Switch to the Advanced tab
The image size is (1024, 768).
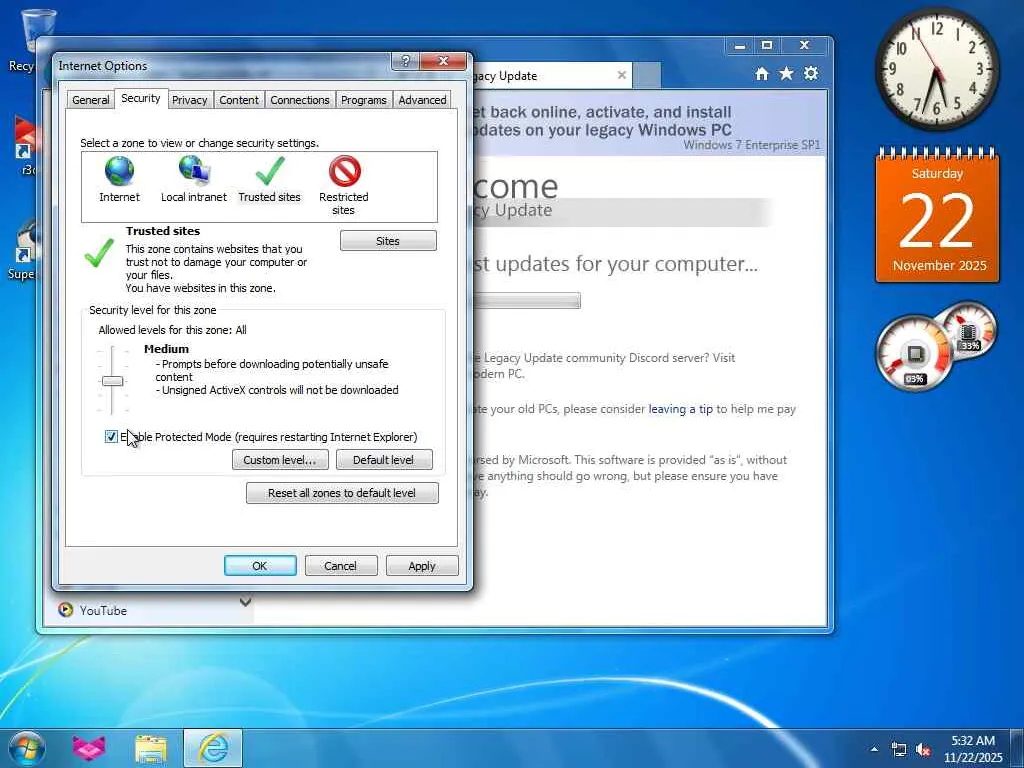[423, 100]
